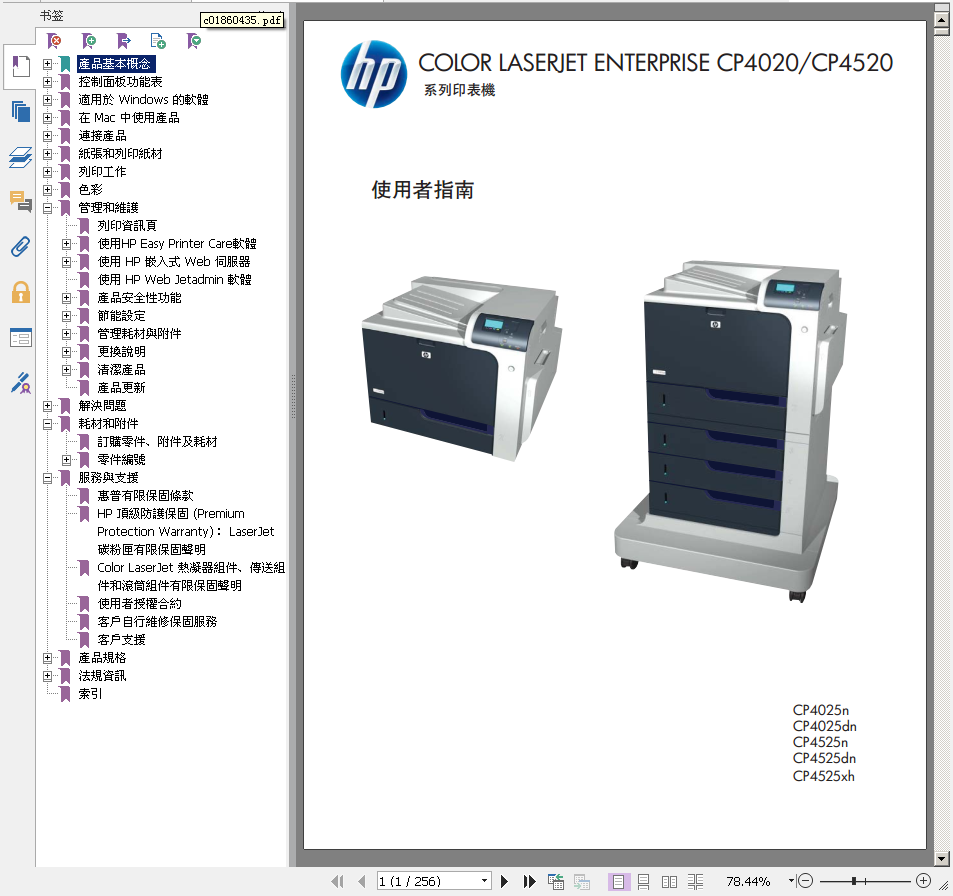The width and height of the screenshot is (953, 896).
Task: Open the page number dropdown
Action: (x=484, y=881)
